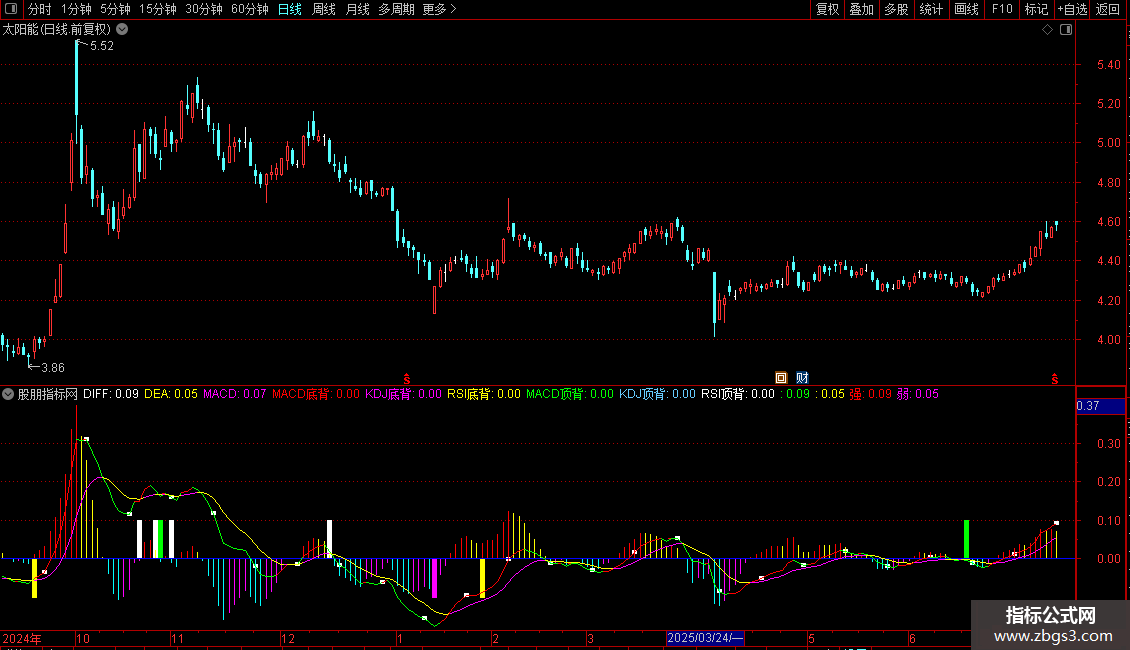Click the orange 回 marker icon
The image size is (1130, 650).
[781, 378]
